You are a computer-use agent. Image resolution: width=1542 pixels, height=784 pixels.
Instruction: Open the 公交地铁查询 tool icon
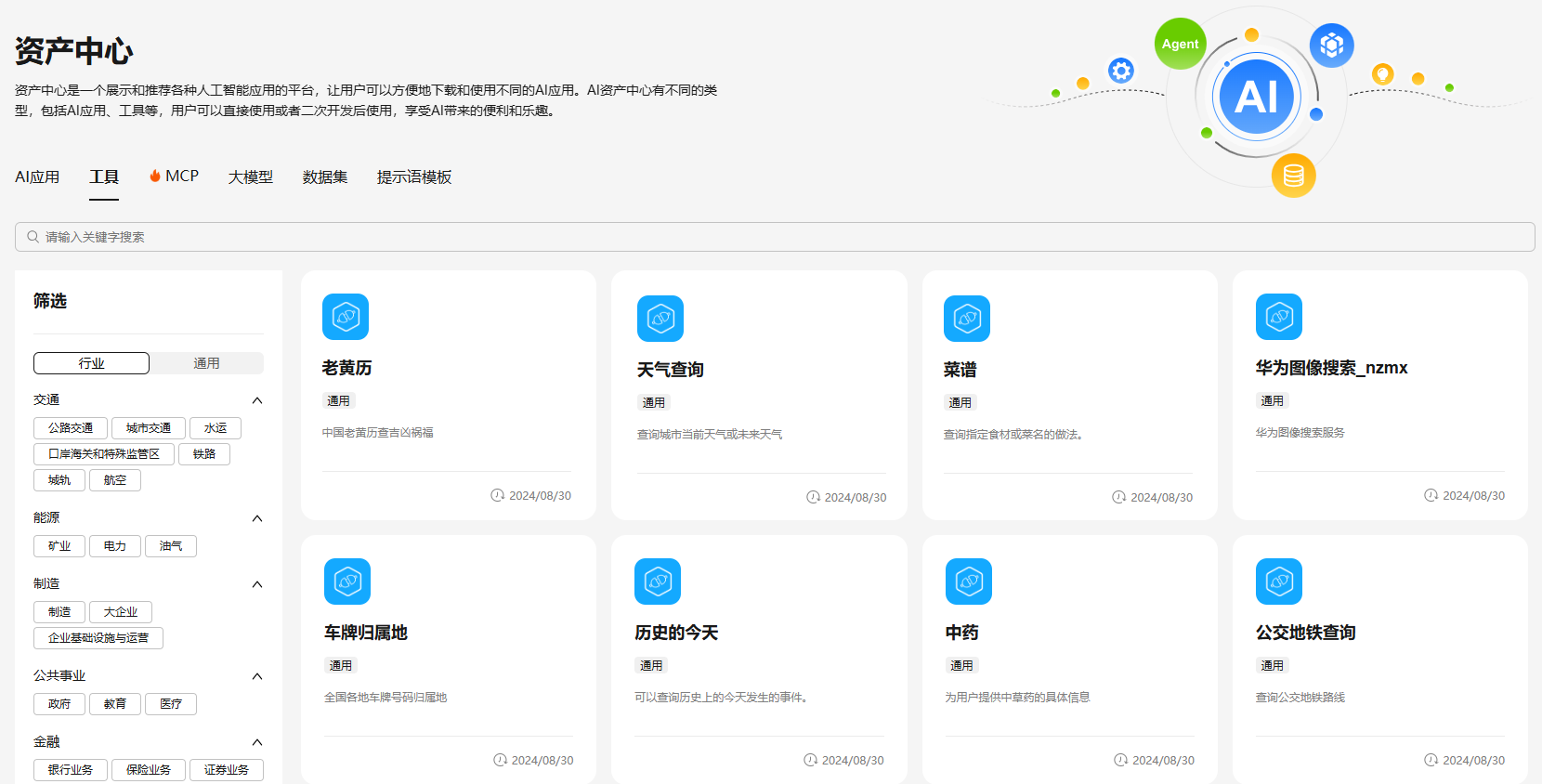(x=1279, y=581)
